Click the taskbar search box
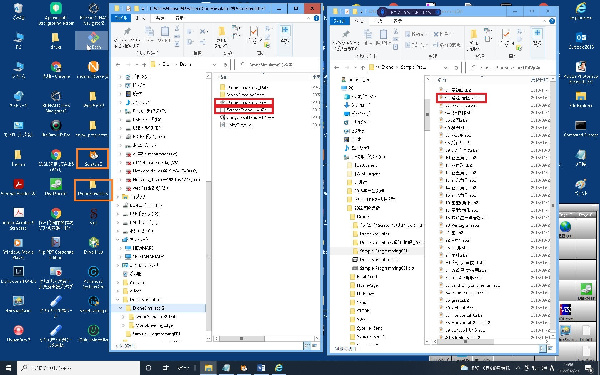The height and width of the screenshot is (375, 600). pyautogui.click(x=79, y=368)
